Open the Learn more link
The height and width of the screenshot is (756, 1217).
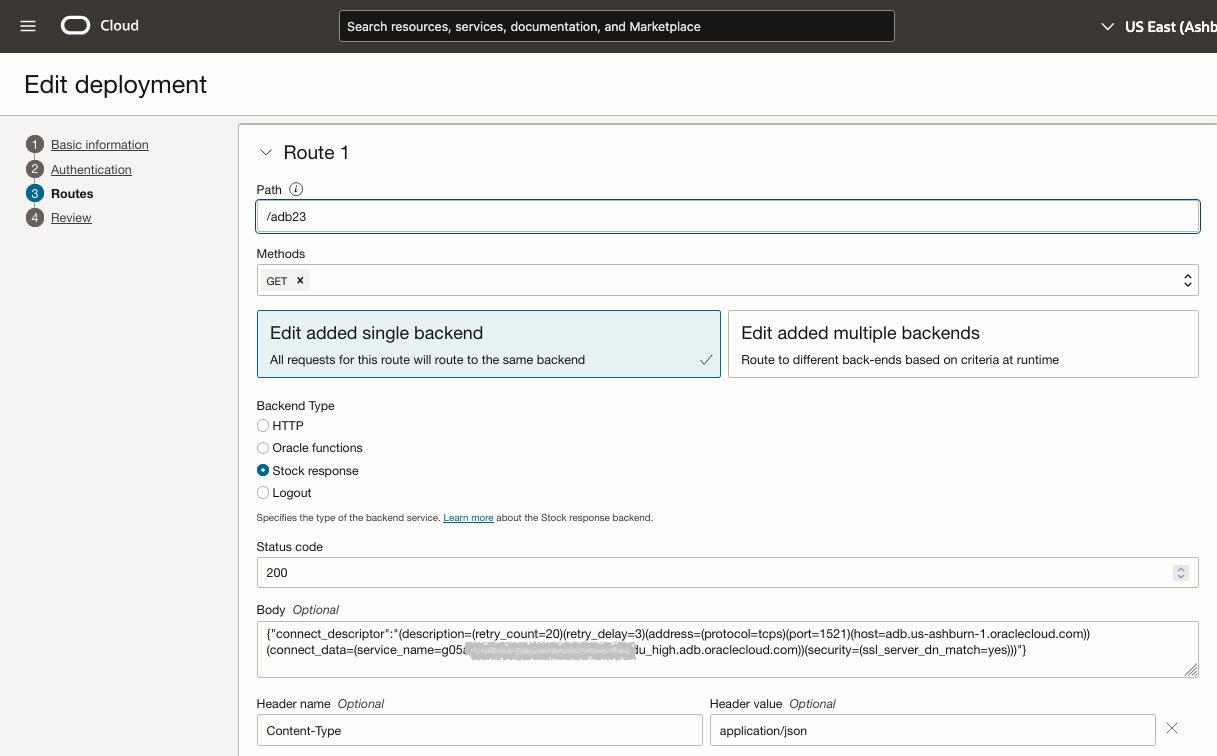coord(468,518)
